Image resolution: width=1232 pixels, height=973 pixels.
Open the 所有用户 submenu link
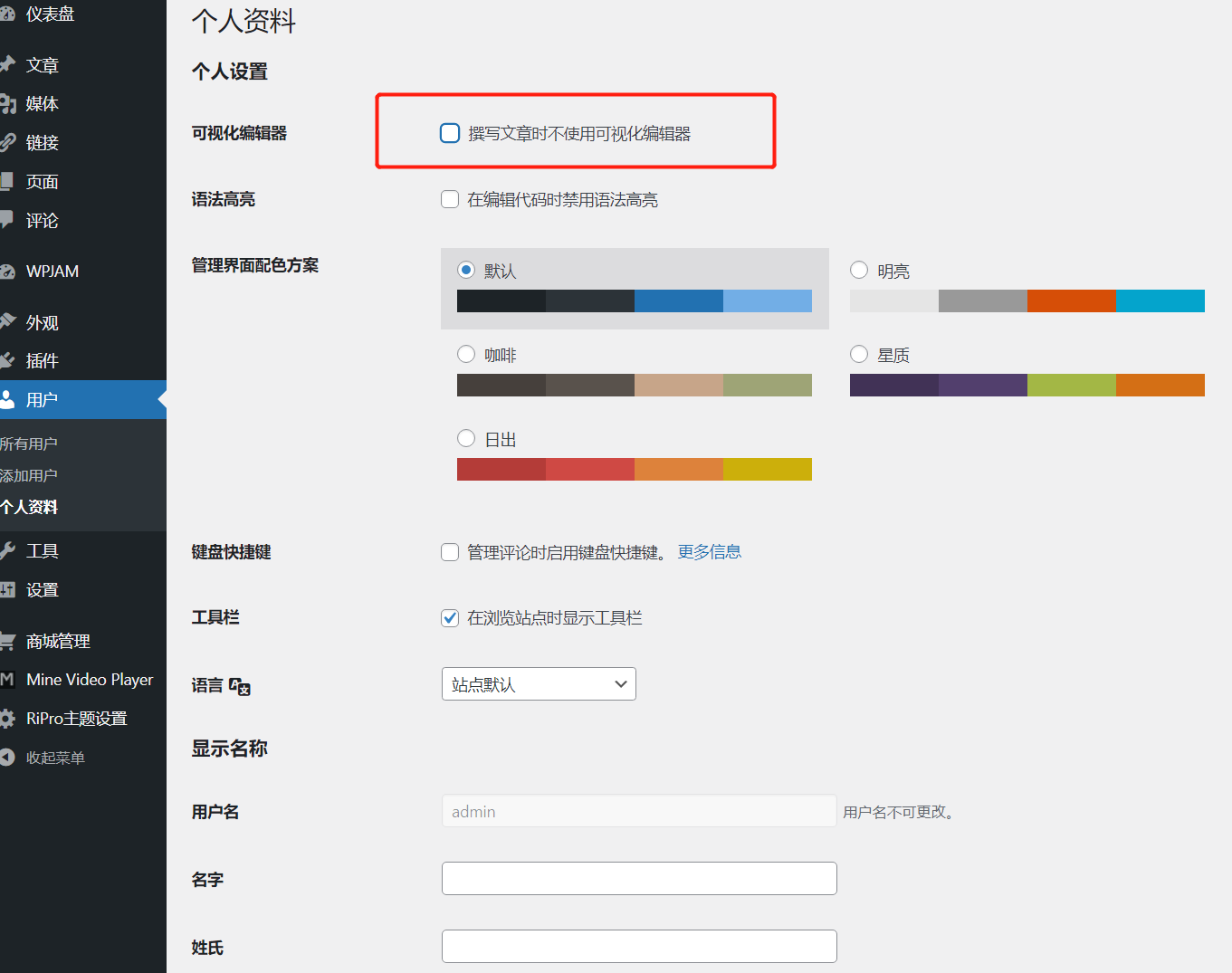pyautogui.click(x=29, y=444)
